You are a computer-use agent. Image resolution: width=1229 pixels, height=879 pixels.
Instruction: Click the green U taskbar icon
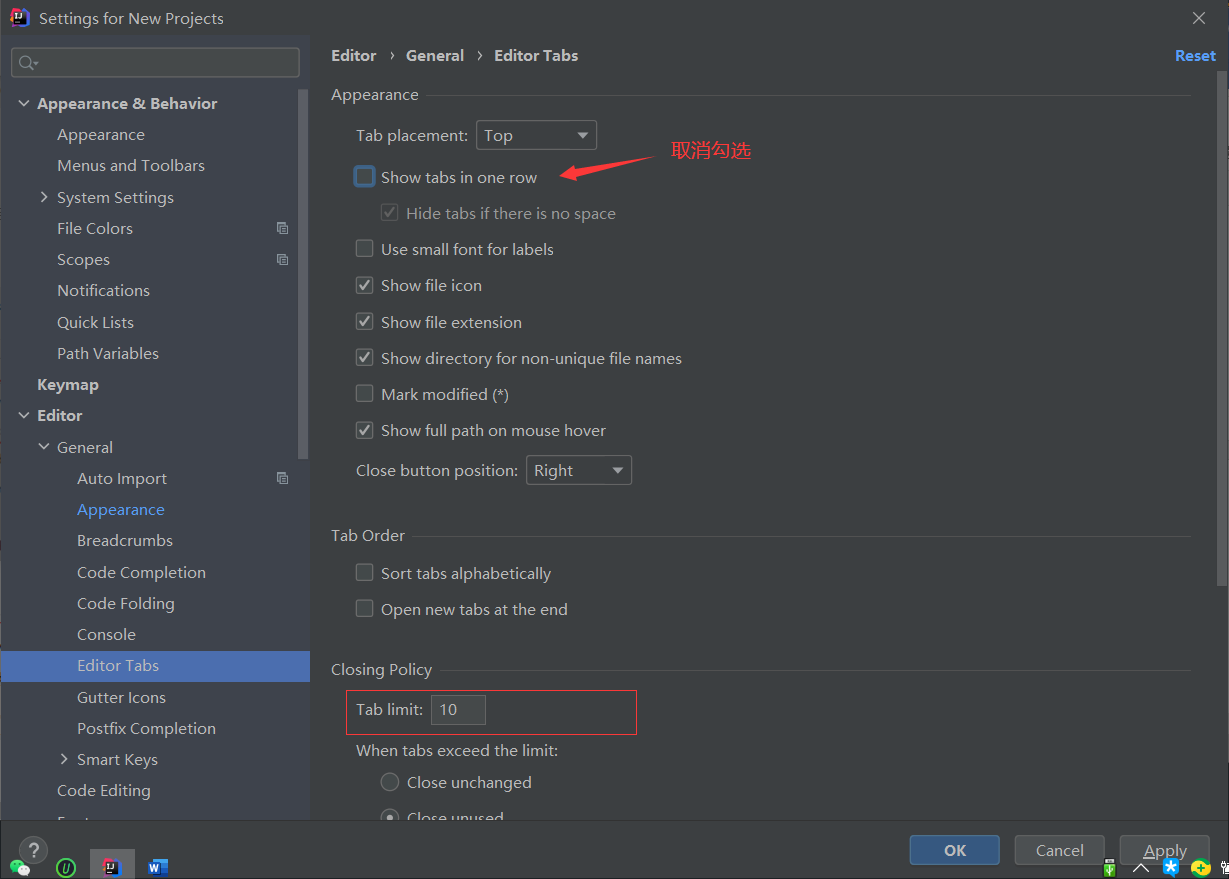click(66, 868)
